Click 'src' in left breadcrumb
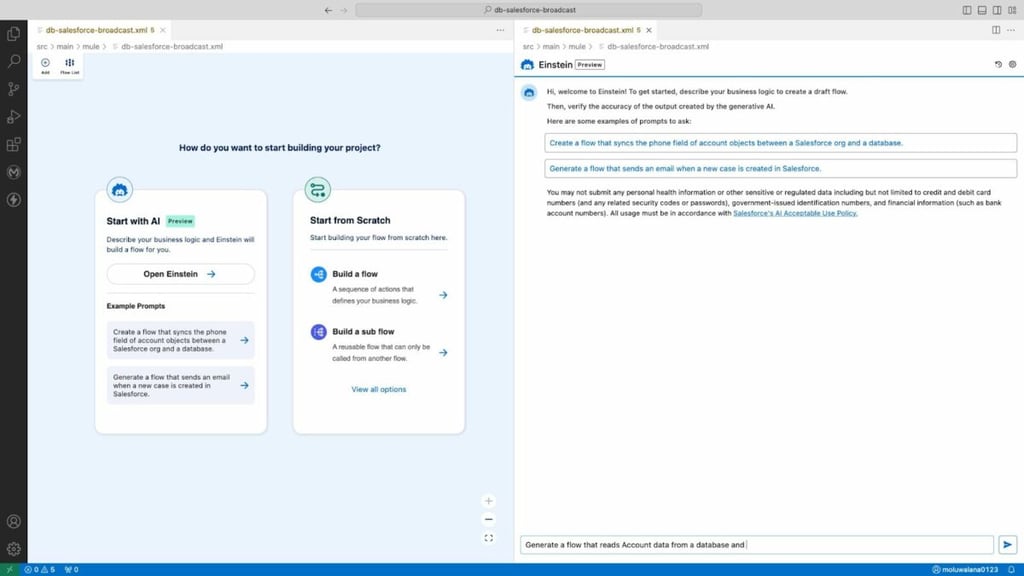Image resolution: width=1024 pixels, height=576 pixels. tap(42, 46)
